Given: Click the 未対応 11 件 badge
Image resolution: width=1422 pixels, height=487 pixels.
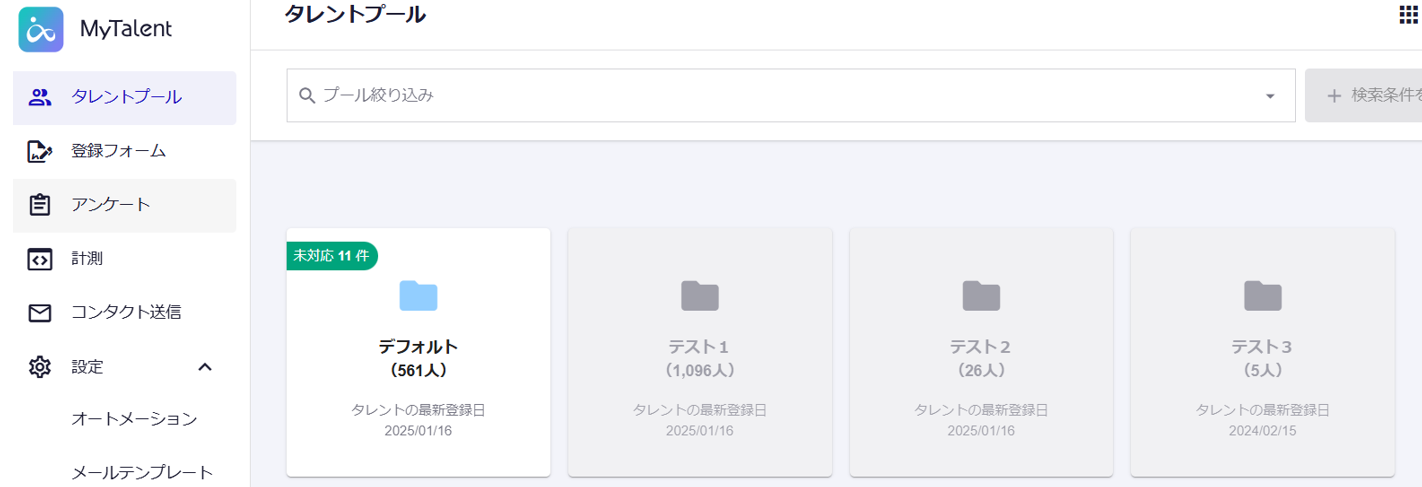Looking at the screenshot, I should click(x=331, y=256).
